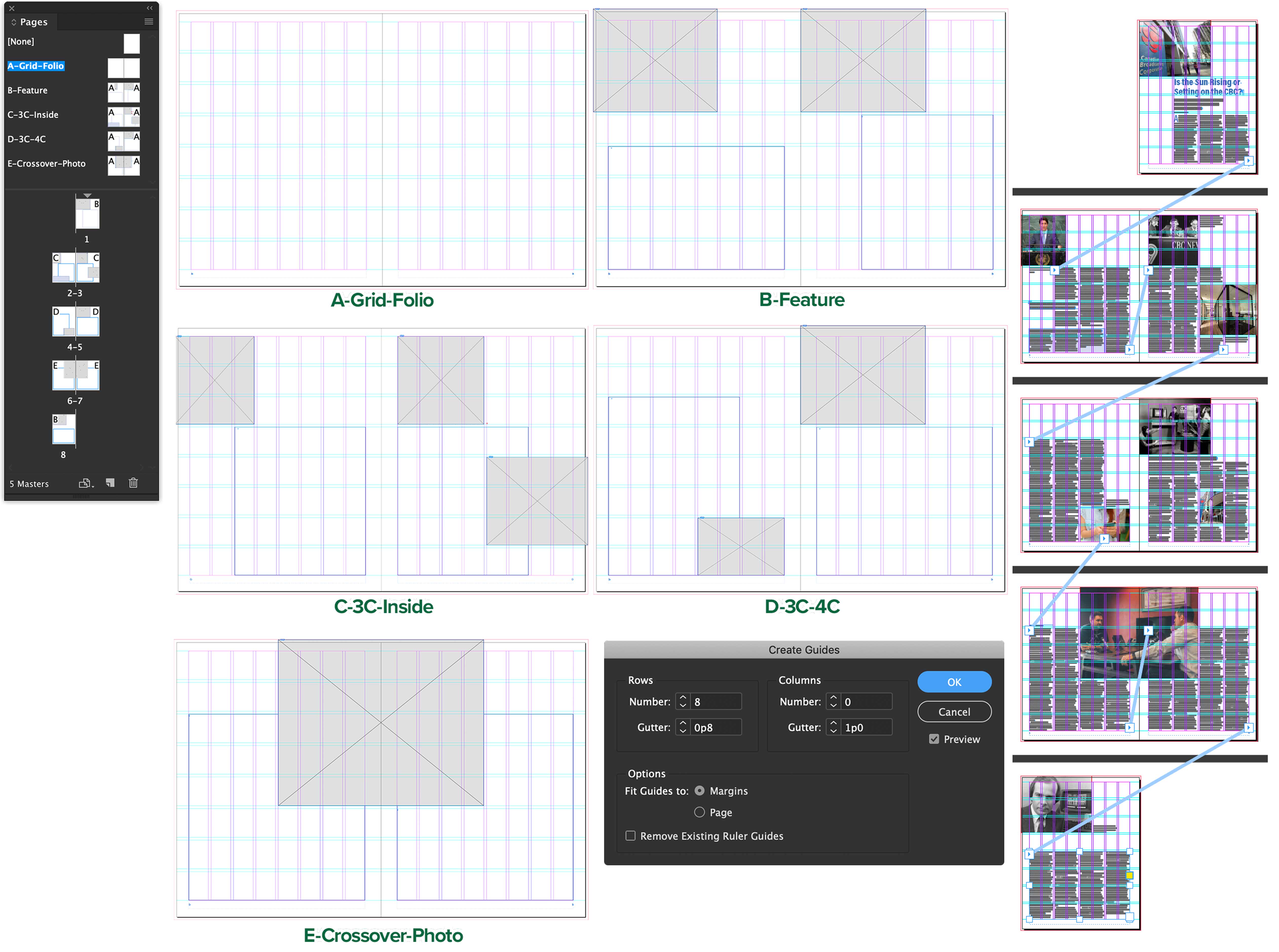Open the Pages panel flyout menu
The width and height of the screenshot is (1279, 952).
149,22
